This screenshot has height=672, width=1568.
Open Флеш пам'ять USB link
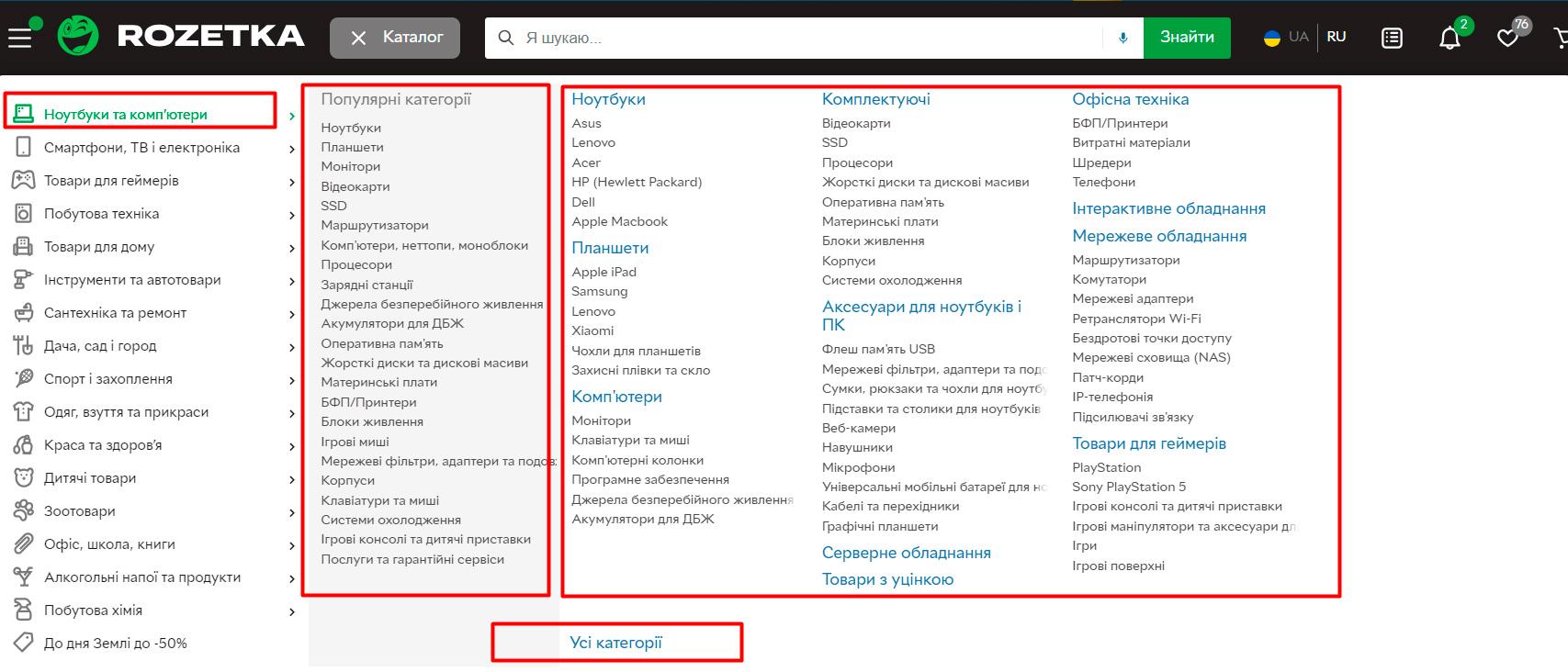(x=878, y=349)
